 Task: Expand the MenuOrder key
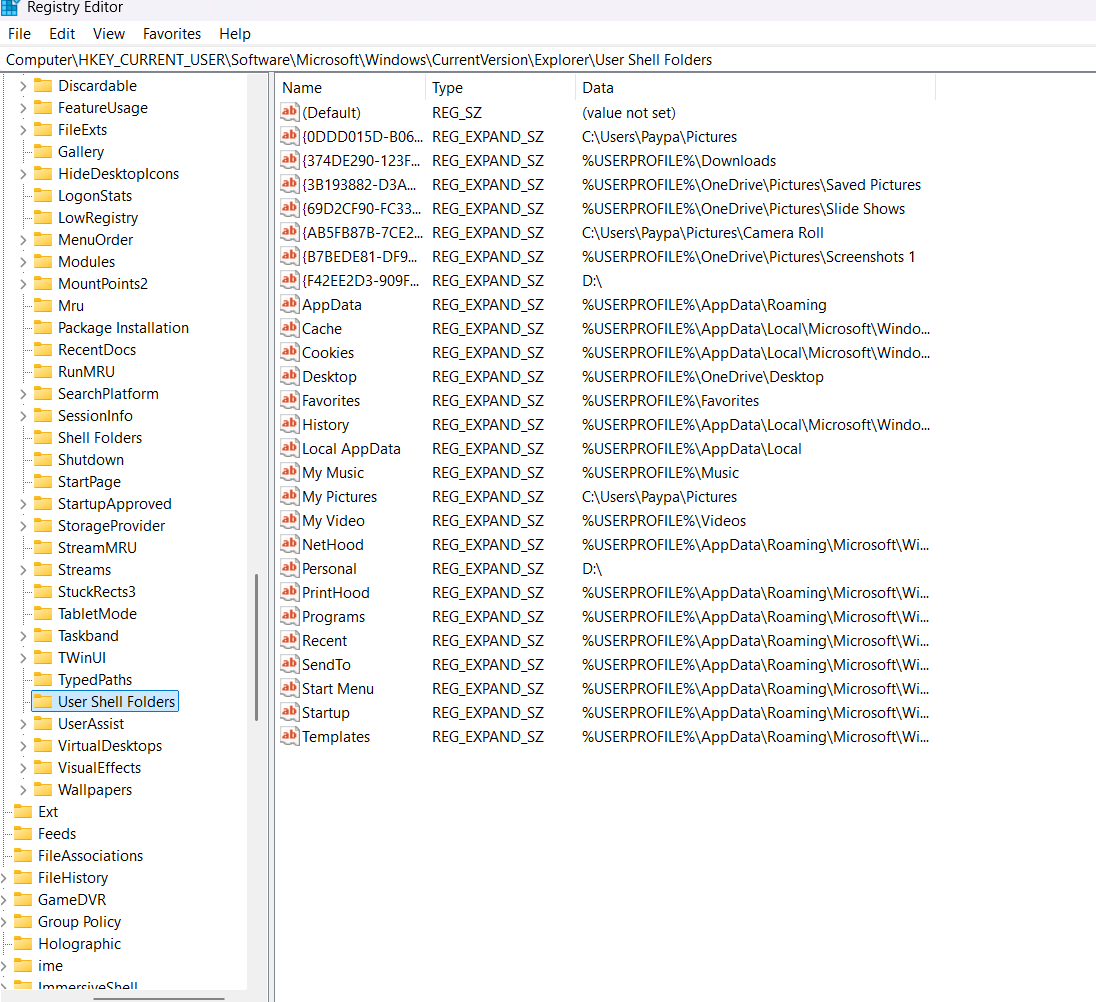tap(23, 240)
